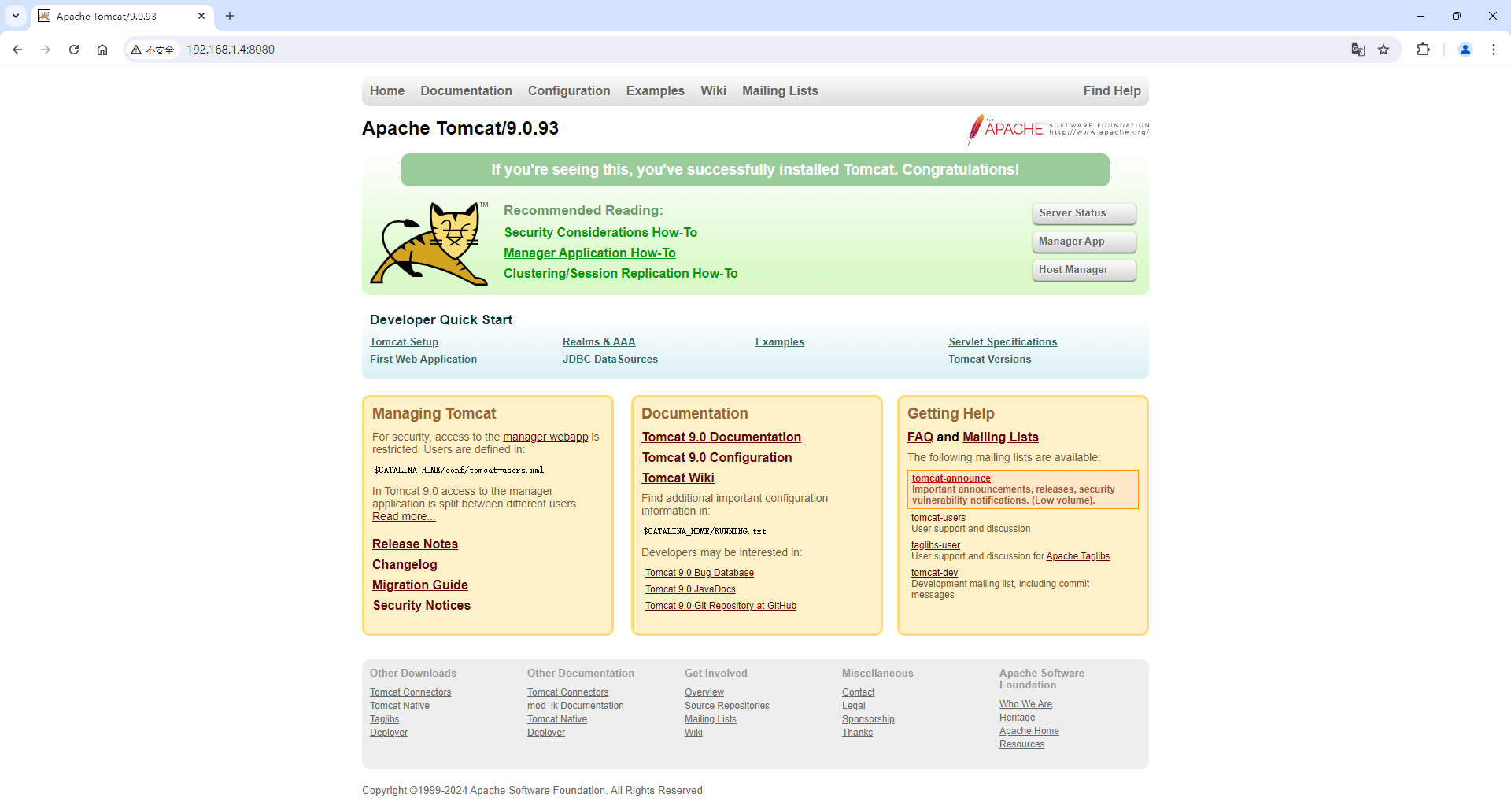Open the Security Notices link

422,606
